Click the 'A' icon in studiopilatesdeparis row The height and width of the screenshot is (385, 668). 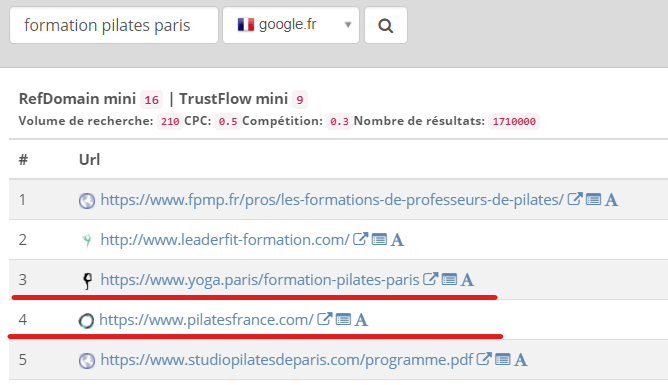pos(521,360)
